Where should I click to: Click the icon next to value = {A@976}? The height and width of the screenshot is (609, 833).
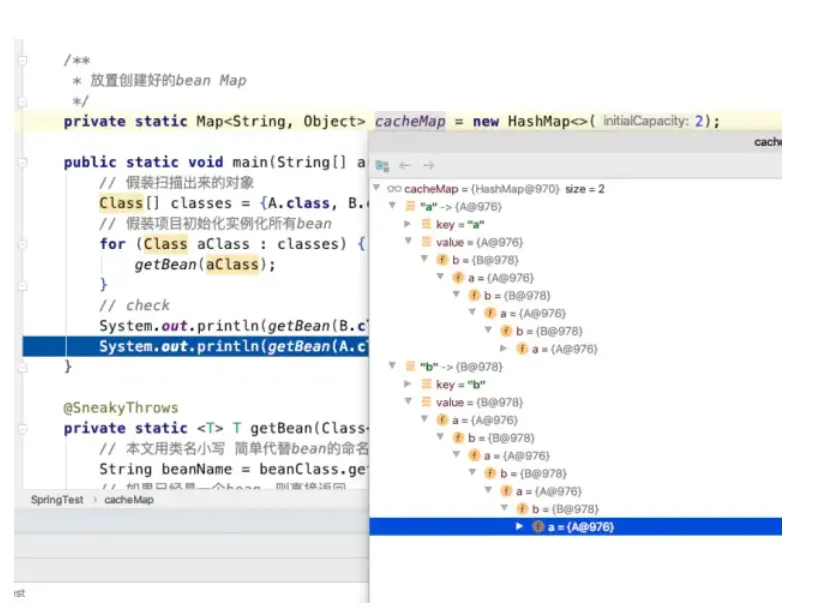tap(427, 242)
